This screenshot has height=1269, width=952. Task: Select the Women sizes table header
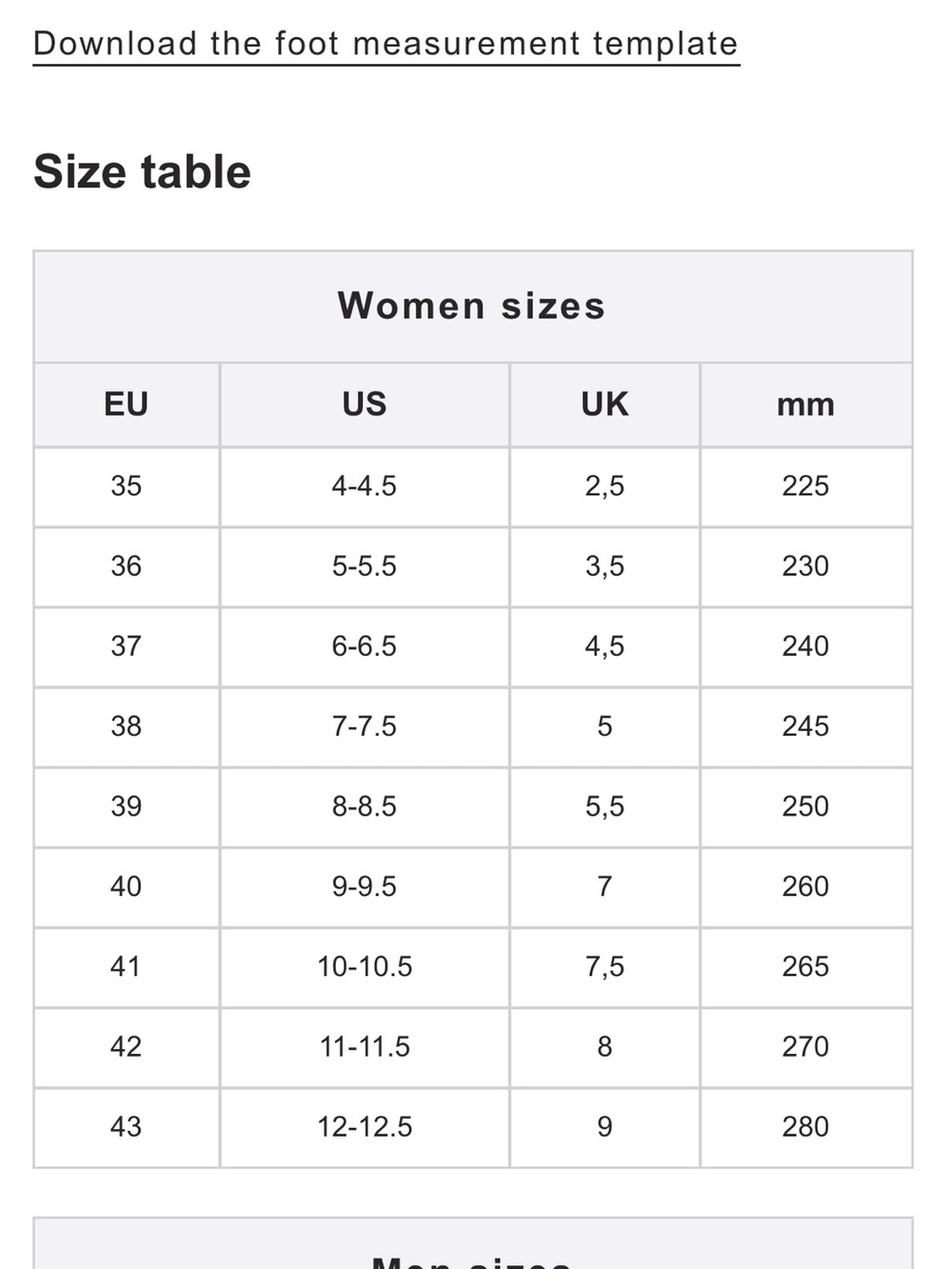tap(472, 307)
